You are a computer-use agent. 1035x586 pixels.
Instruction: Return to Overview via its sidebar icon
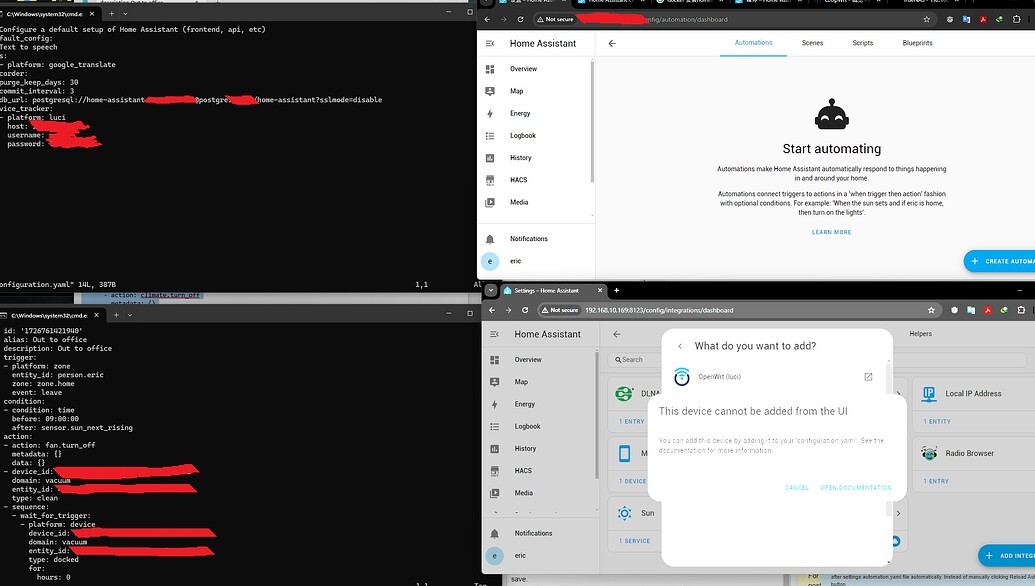(x=495, y=359)
